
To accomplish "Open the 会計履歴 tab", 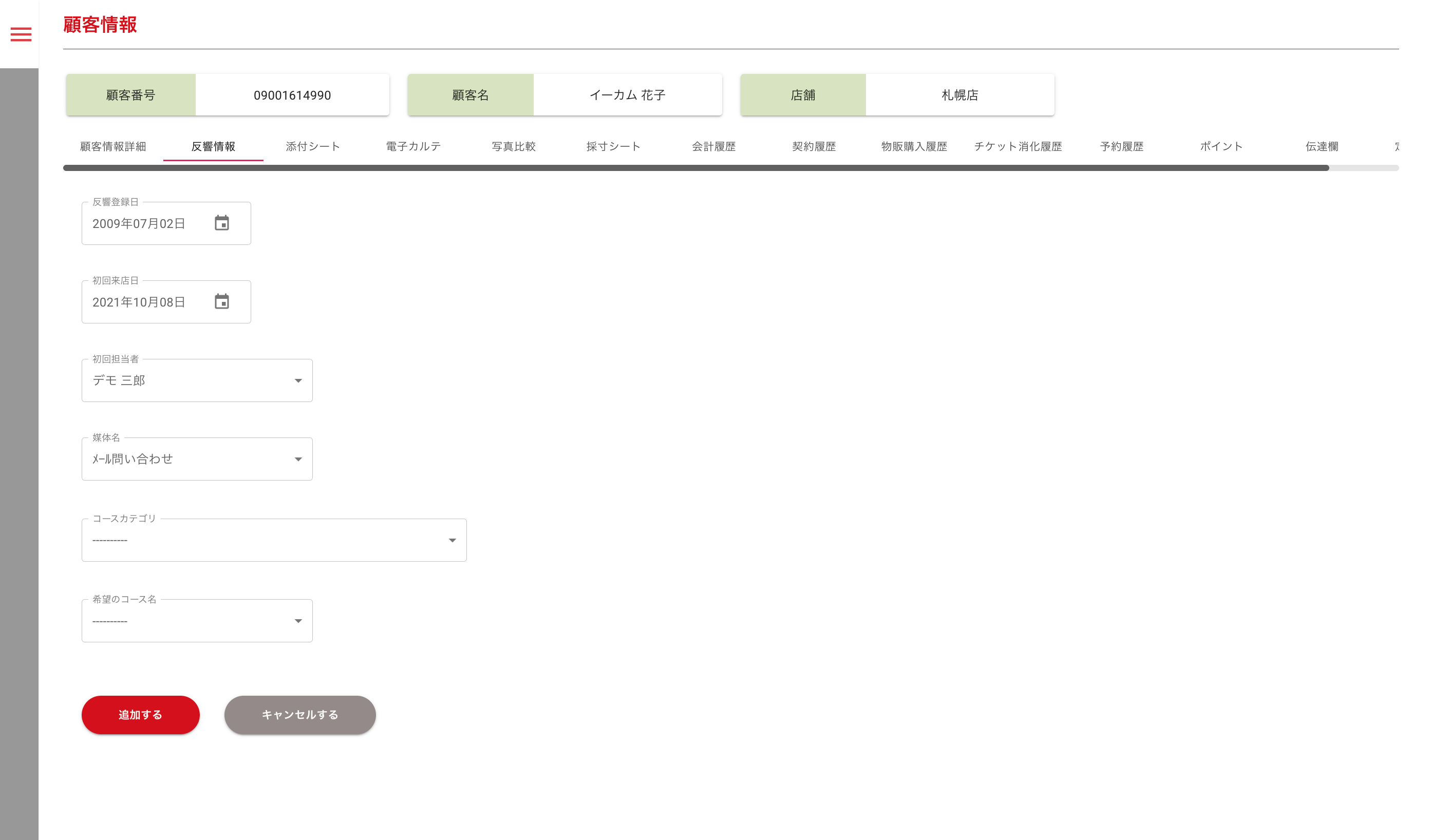I will click(x=713, y=146).
